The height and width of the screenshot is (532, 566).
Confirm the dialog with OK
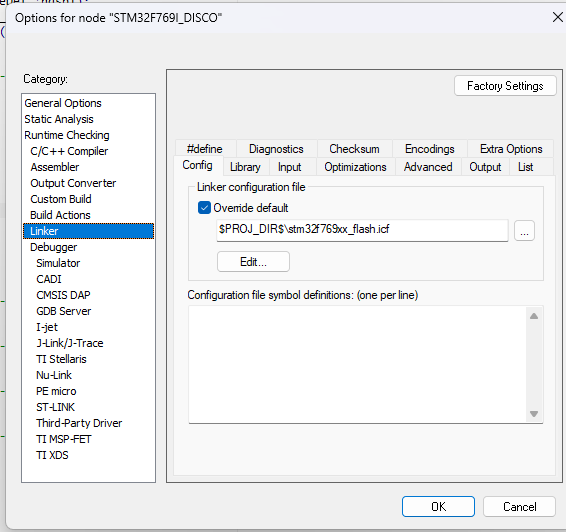click(x=438, y=506)
